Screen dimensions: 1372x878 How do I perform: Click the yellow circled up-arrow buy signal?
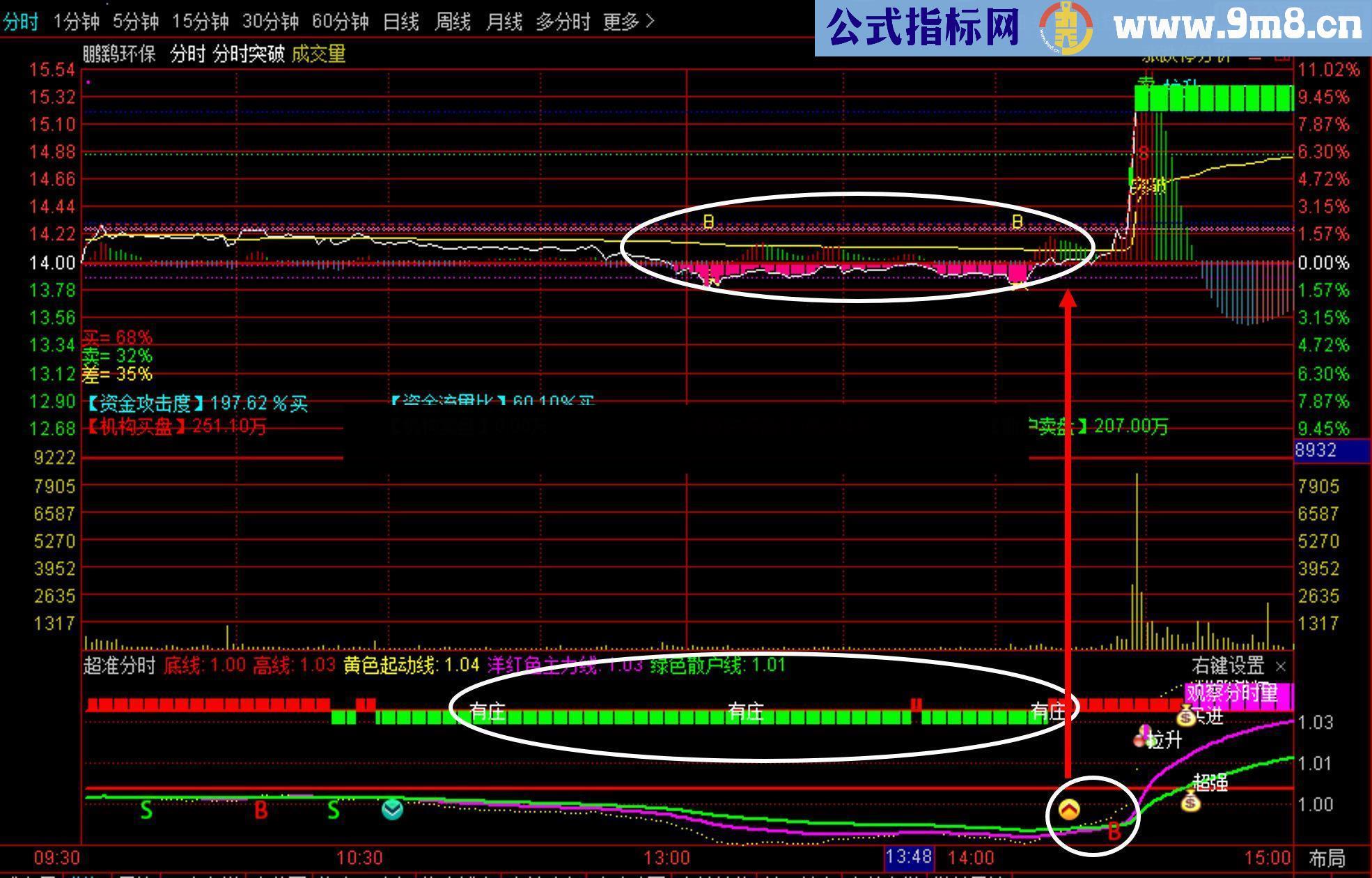point(1068,808)
